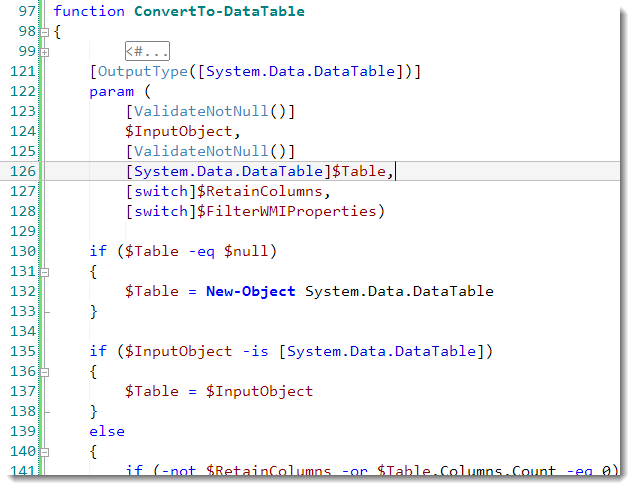Click the $RetainColumns switch parameter on line 127
The height and width of the screenshot is (490, 635).
click(260, 191)
